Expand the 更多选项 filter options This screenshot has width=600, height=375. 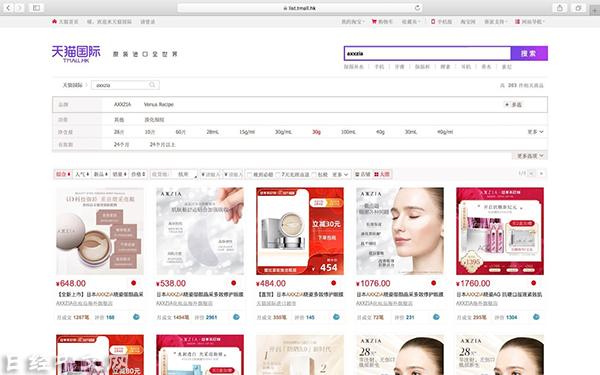click(x=530, y=156)
